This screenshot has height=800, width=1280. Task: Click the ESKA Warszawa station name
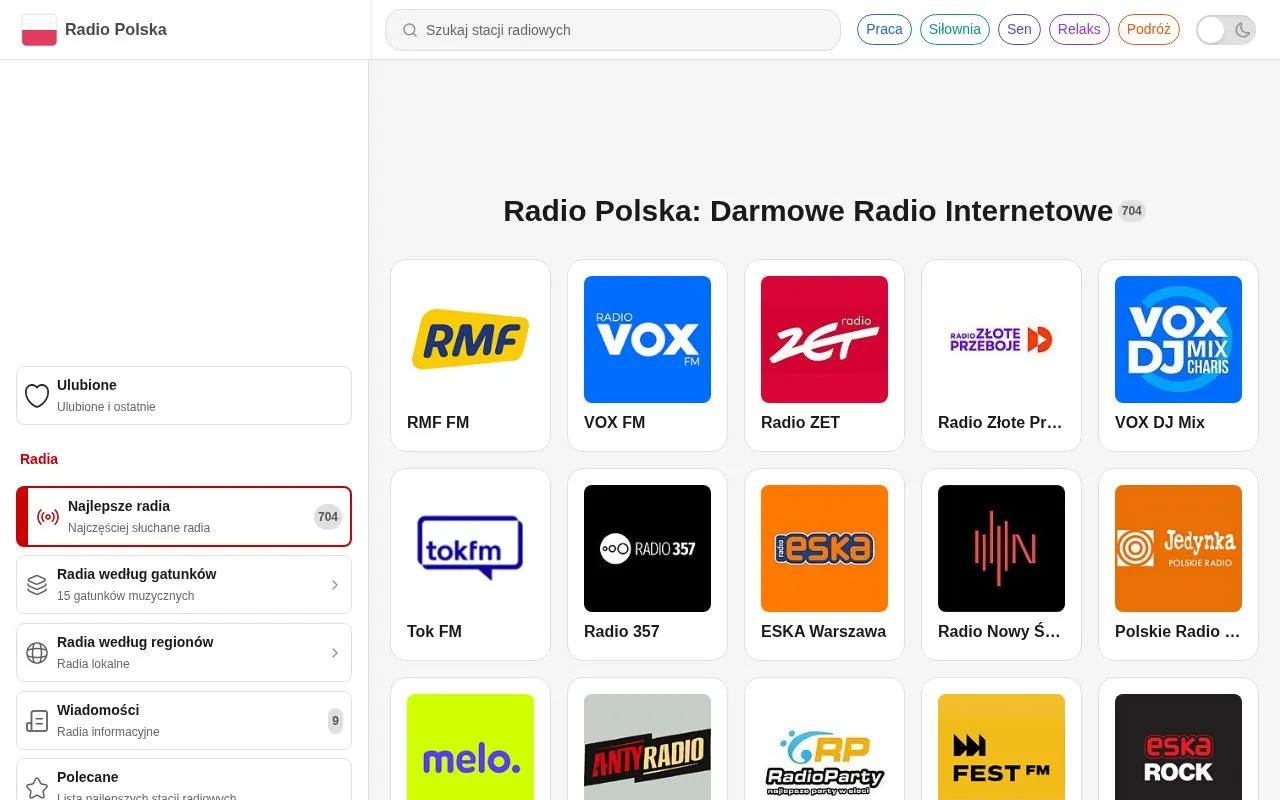pos(823,632)
